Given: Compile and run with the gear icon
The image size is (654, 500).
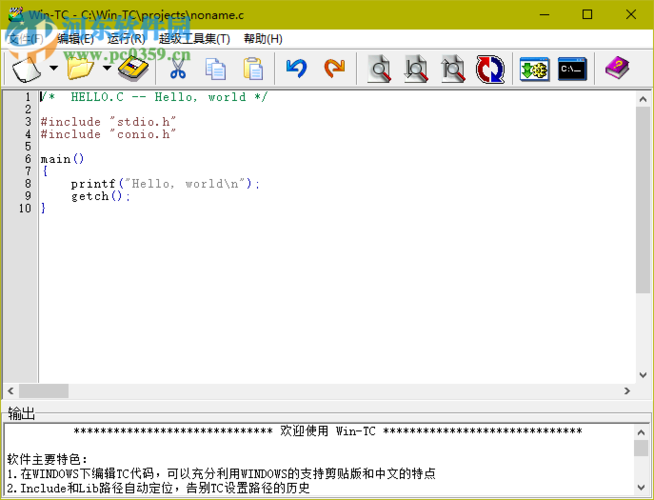Looking at the screenshot, I should [x=534, y=69].
